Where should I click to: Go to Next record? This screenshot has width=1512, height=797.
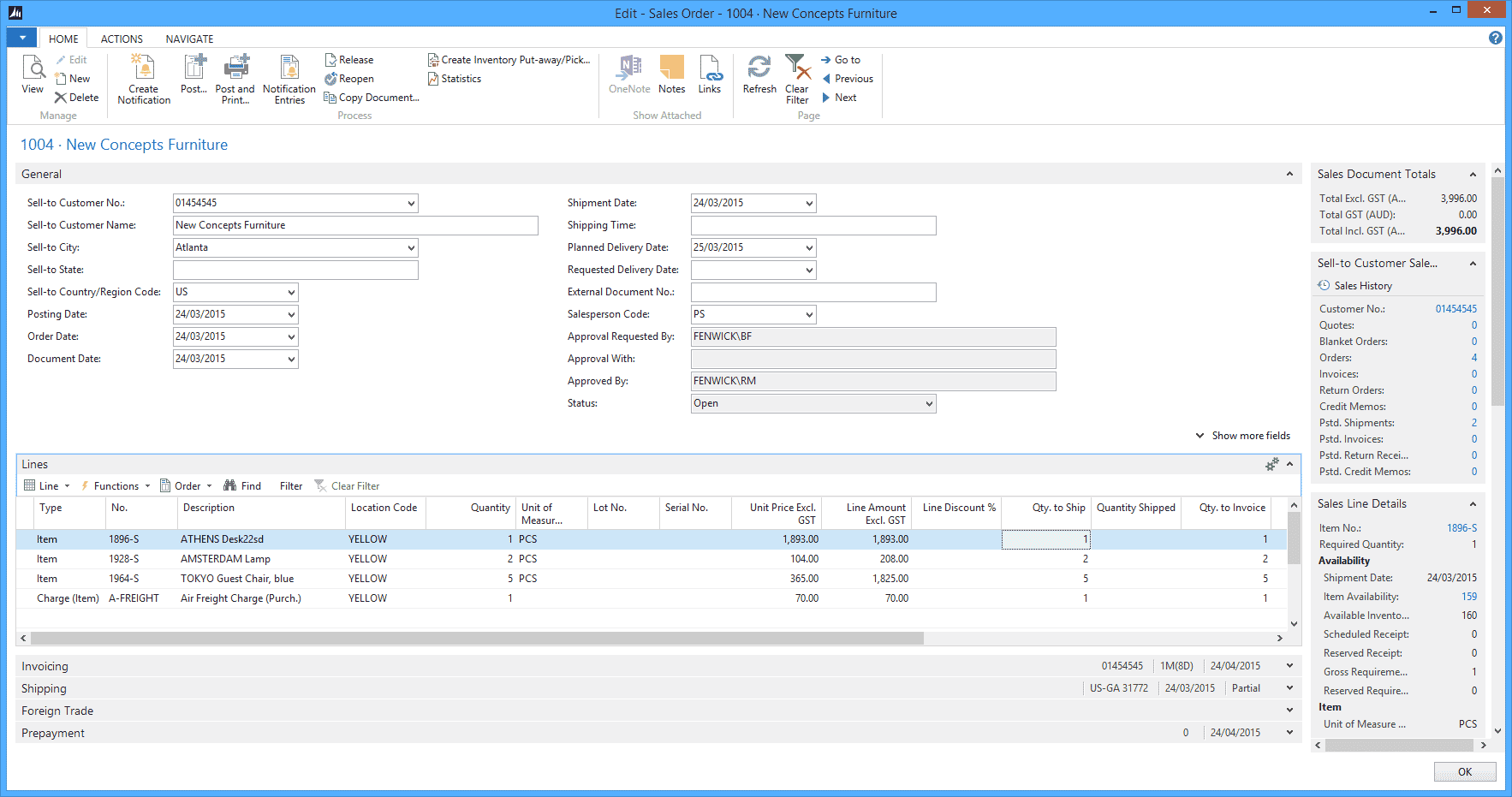tap(839, 98)
